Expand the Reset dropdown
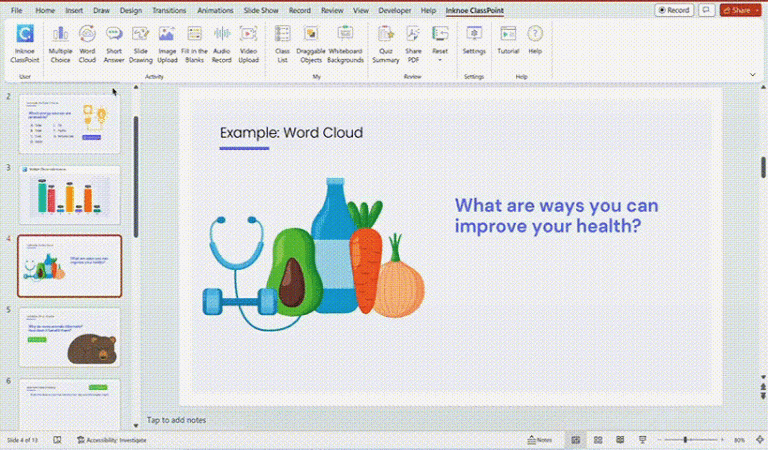The height and width of the screenshot is (450, 768). click(440, 43)
